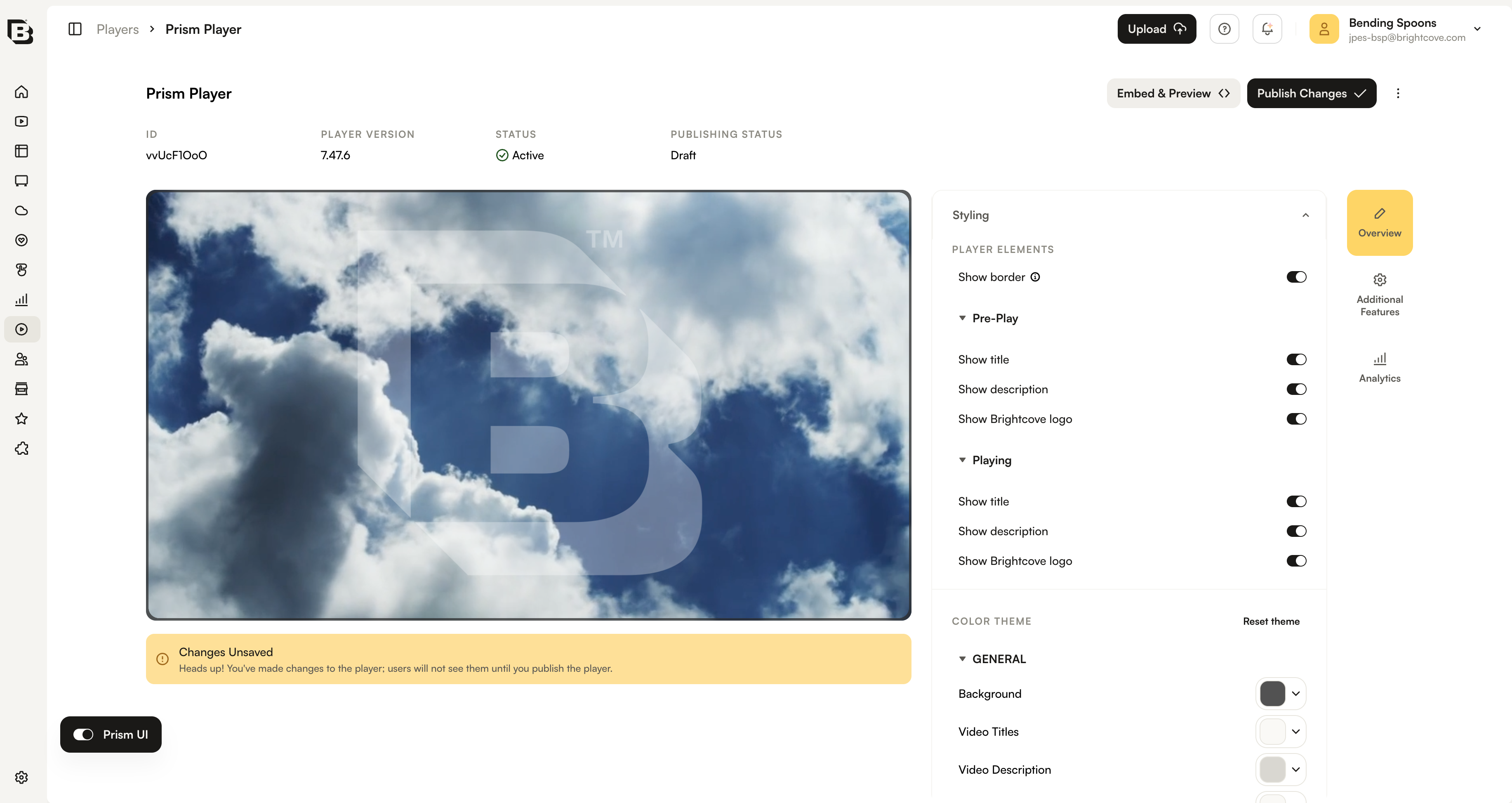Image resolution: width=1512 pixels, height=803 pixels.
Task: Switch to the Analytics tab
Action: 1379,368
